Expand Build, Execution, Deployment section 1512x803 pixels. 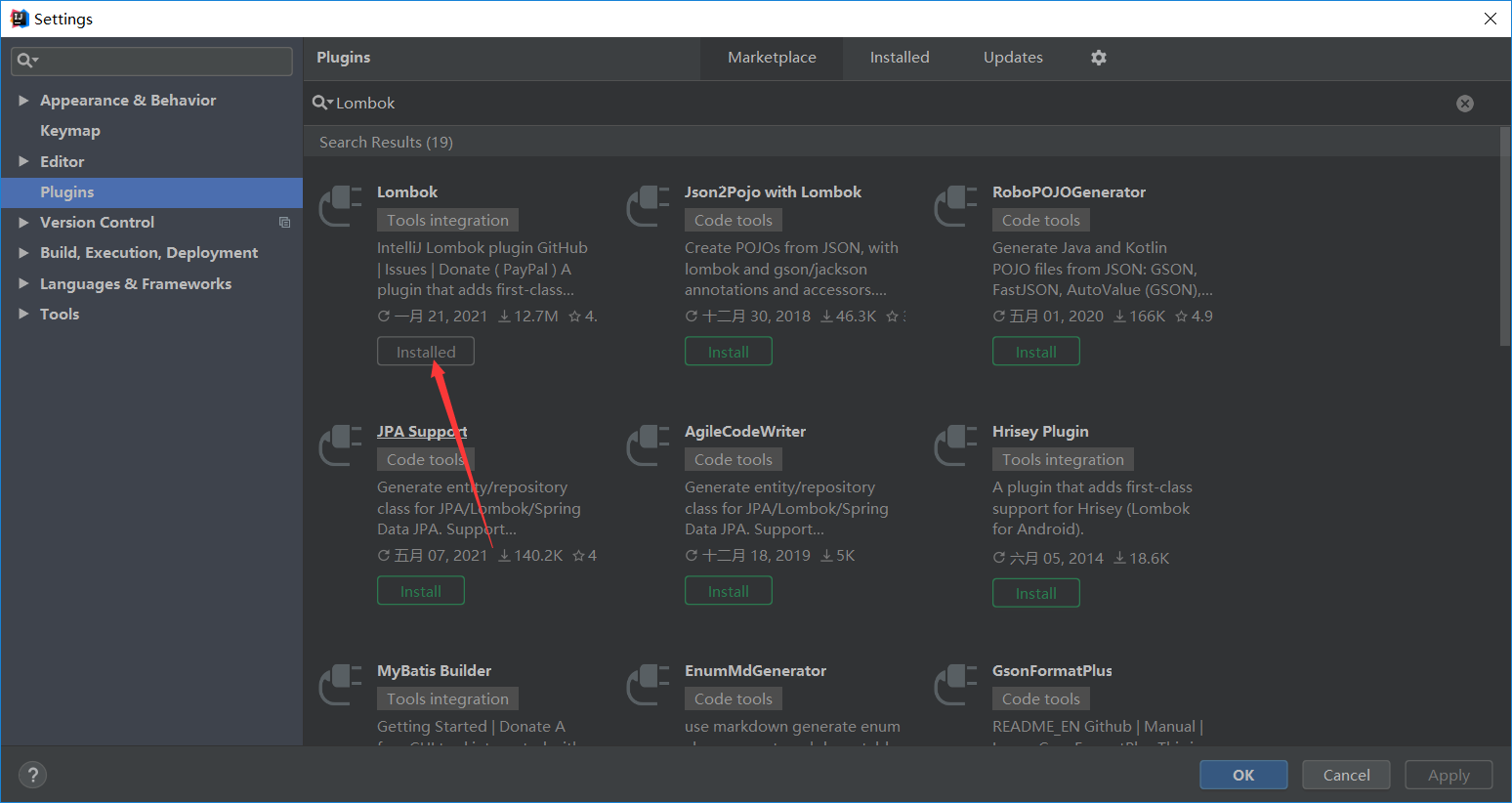tap(23, 253)
